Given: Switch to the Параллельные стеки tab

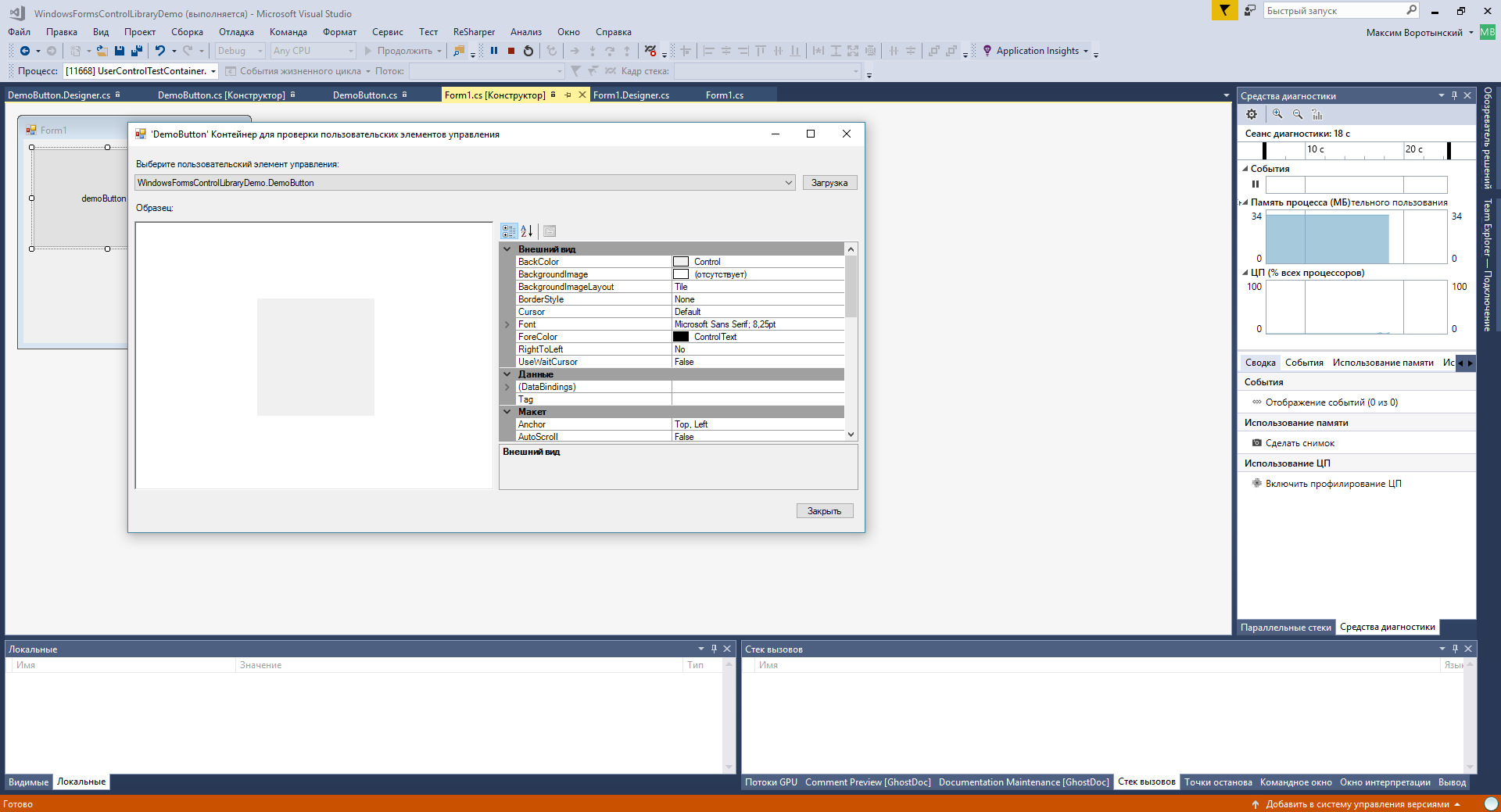Looking at the screenshot, I should (x=1285, y=627).
